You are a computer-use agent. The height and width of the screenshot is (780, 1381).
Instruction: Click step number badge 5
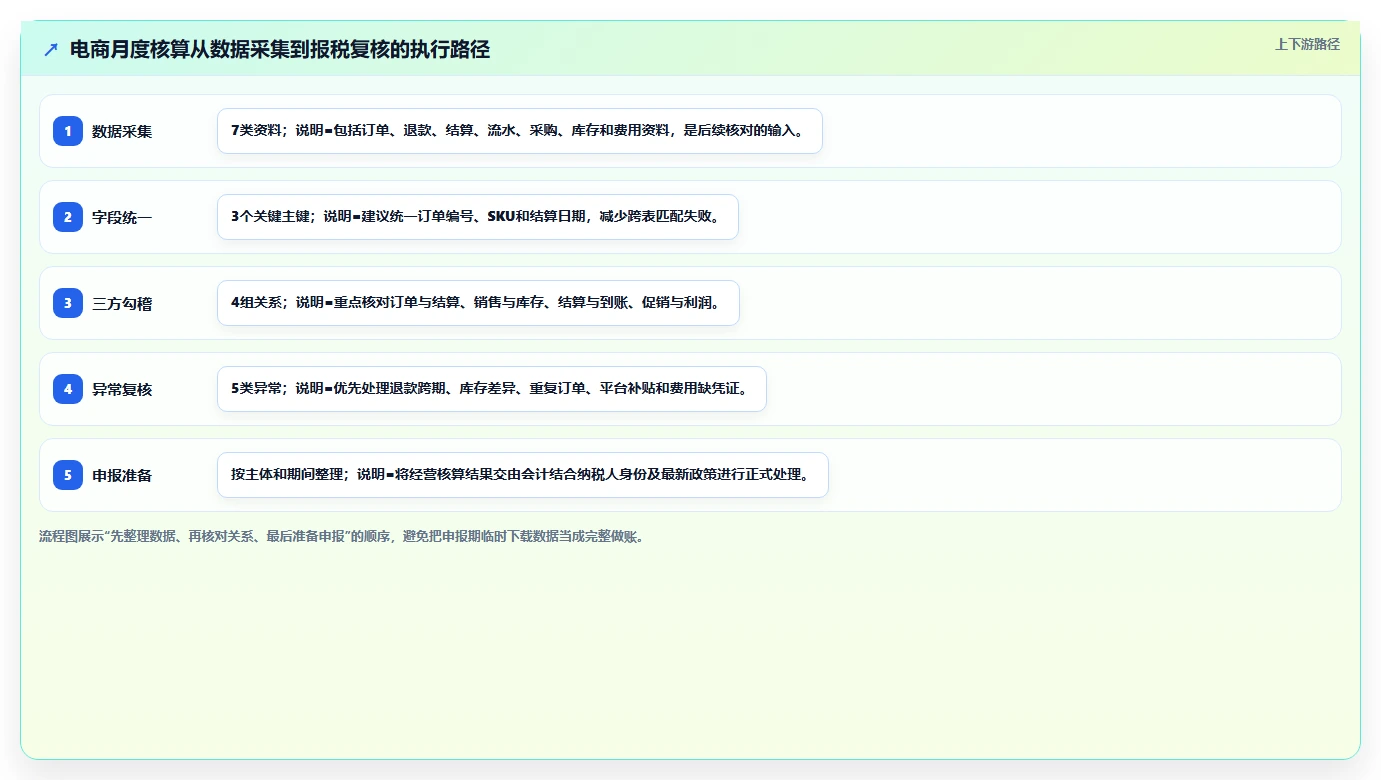click(68, 475)
